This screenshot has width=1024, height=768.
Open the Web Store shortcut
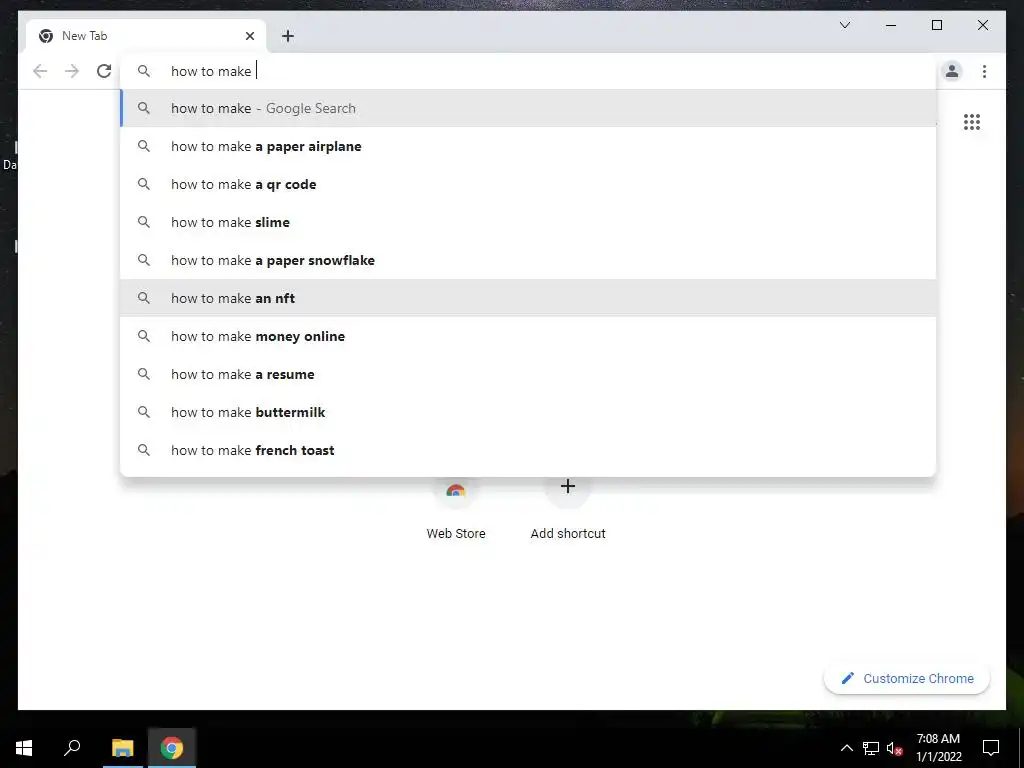[x=456, y=508]
